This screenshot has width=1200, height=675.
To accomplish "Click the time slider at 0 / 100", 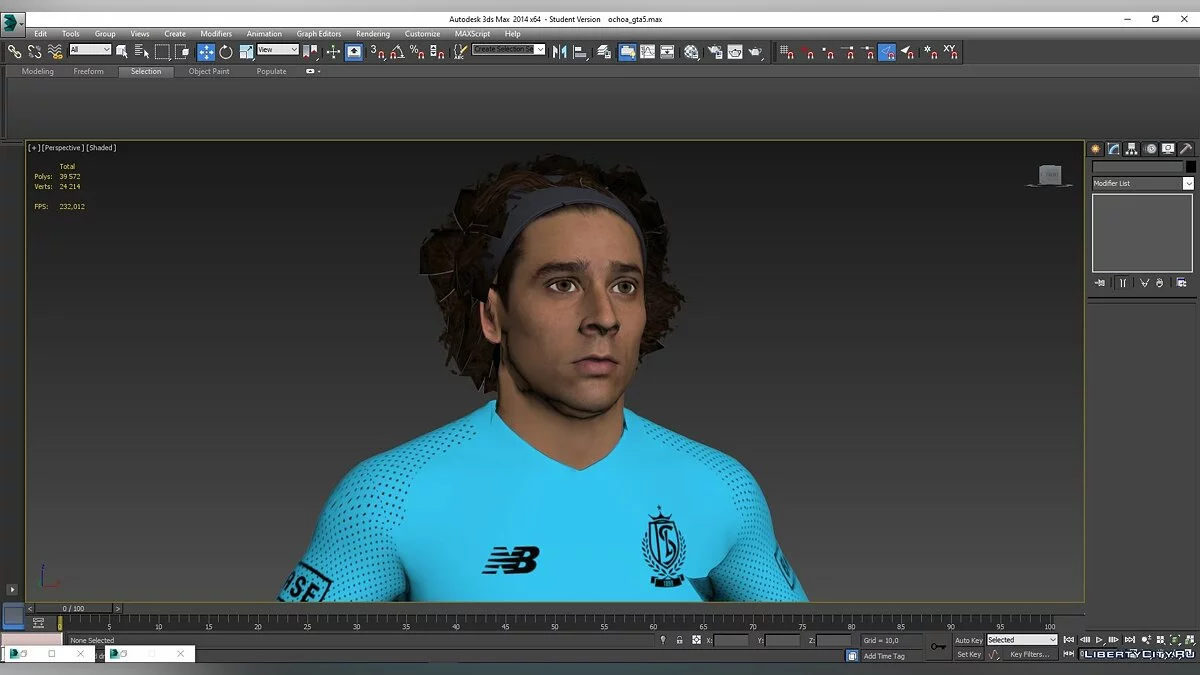I will [x=74, y=608].
